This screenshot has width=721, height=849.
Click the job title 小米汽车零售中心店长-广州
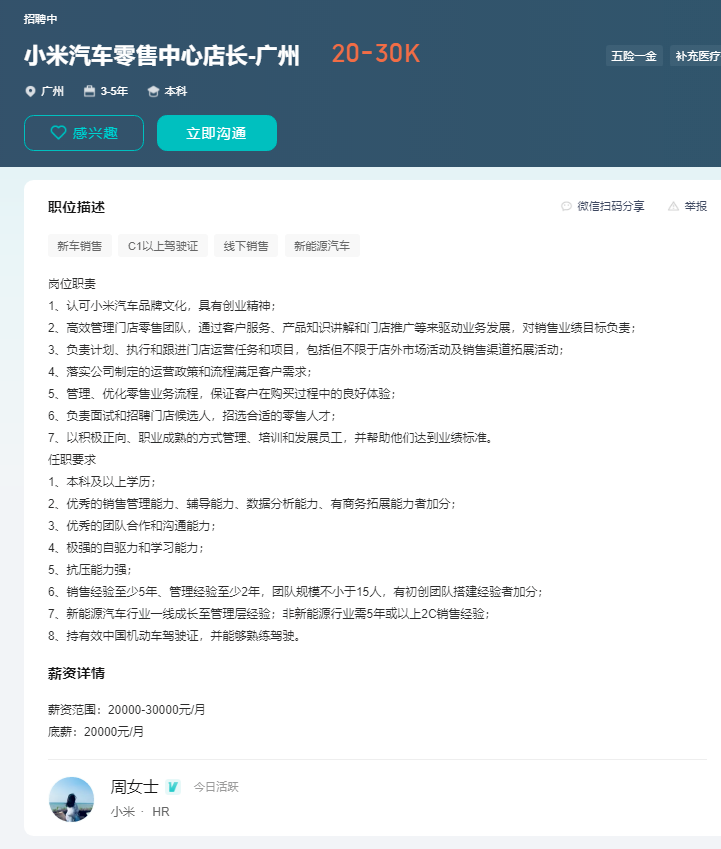tap(162, 56)
